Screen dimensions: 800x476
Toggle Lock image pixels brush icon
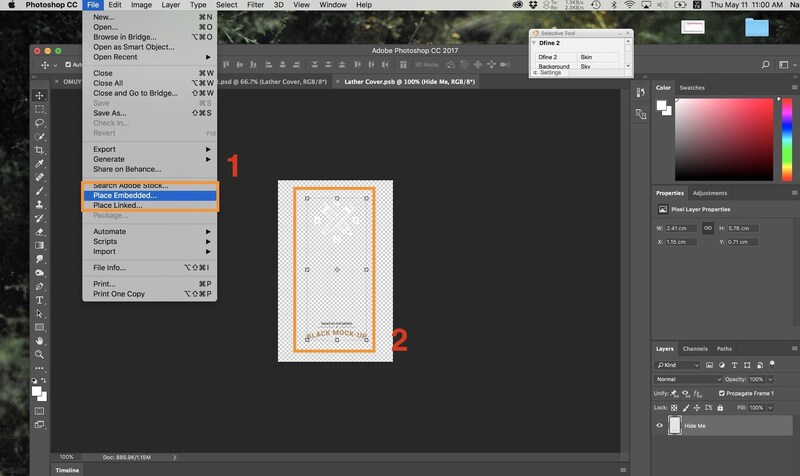(686, 408)
